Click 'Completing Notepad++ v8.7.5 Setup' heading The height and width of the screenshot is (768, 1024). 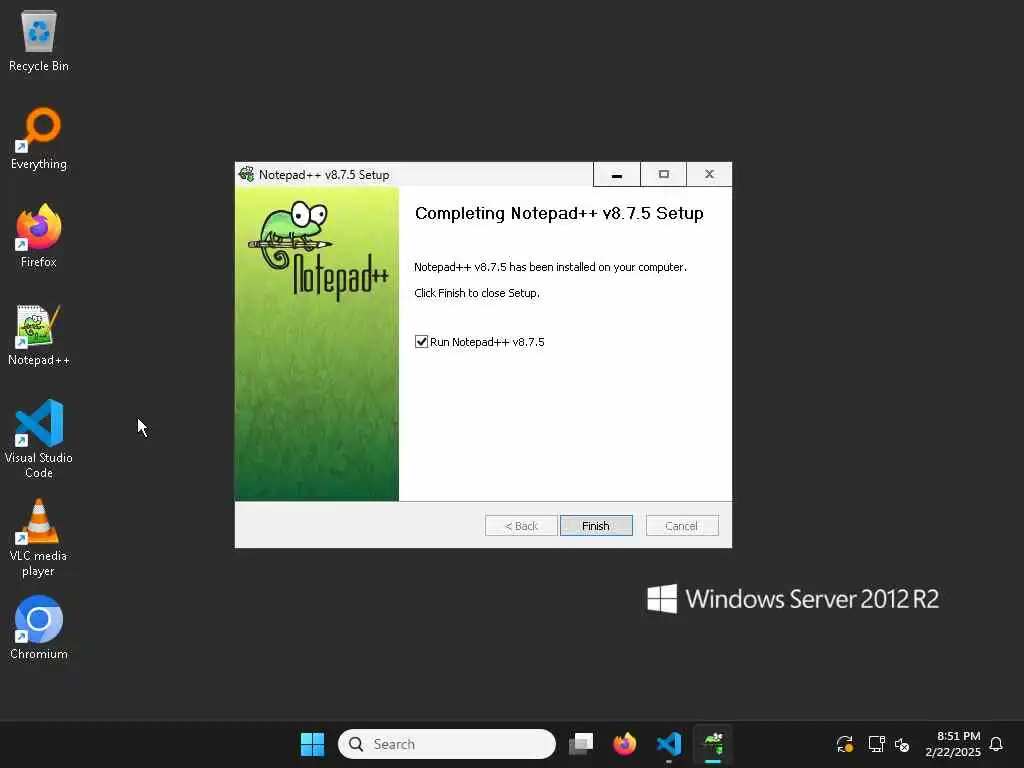pyautogui.click(x=559, y=214)
